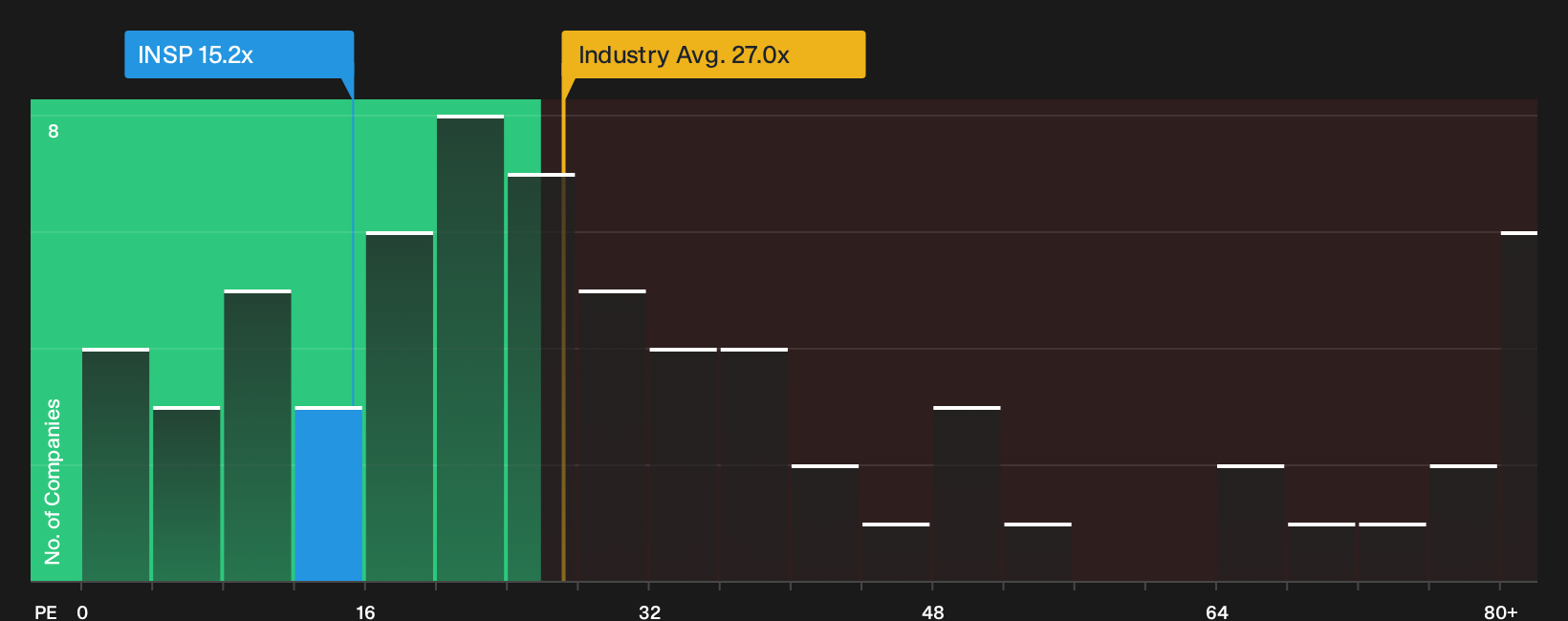
Task: Click the No. of Companies axis title
Action: pyautogui.click(x=53, y=481)
